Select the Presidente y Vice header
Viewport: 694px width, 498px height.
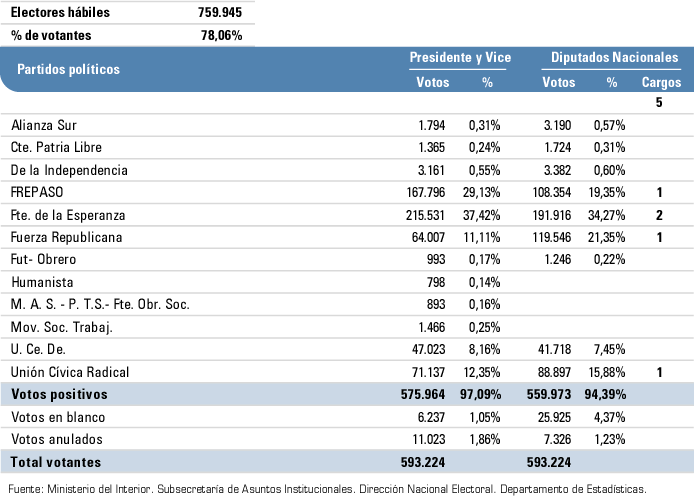[460, 58]
